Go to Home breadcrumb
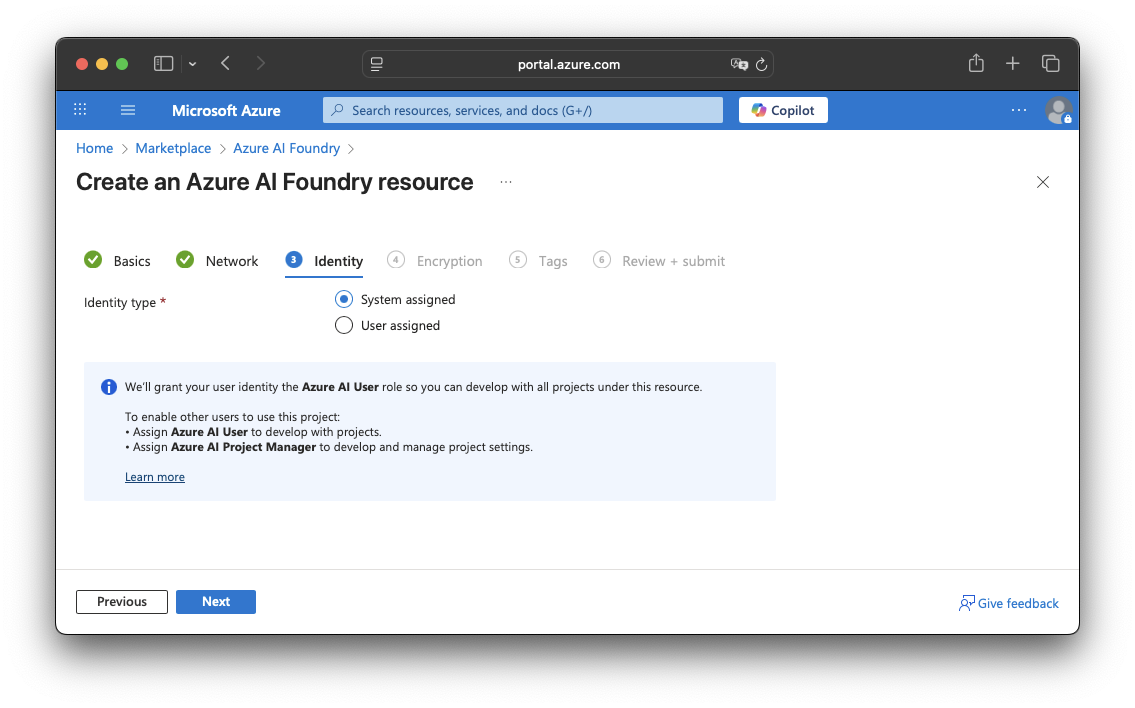Image resolution: width=1135 pixels, height=708 pixels. coord(94,148)
